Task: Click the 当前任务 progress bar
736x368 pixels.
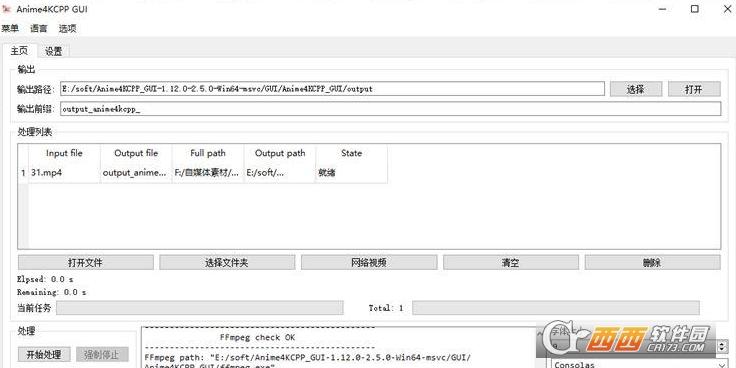Action: coord(200,308)
